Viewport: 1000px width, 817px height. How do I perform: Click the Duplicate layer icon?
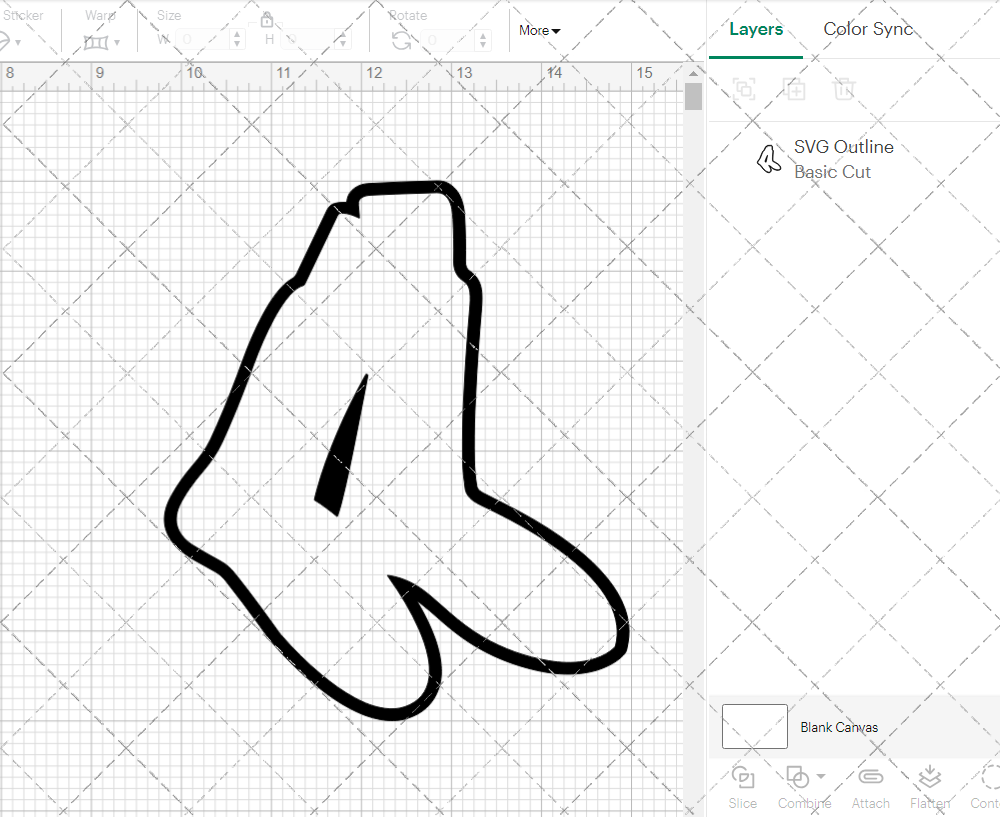794,89
